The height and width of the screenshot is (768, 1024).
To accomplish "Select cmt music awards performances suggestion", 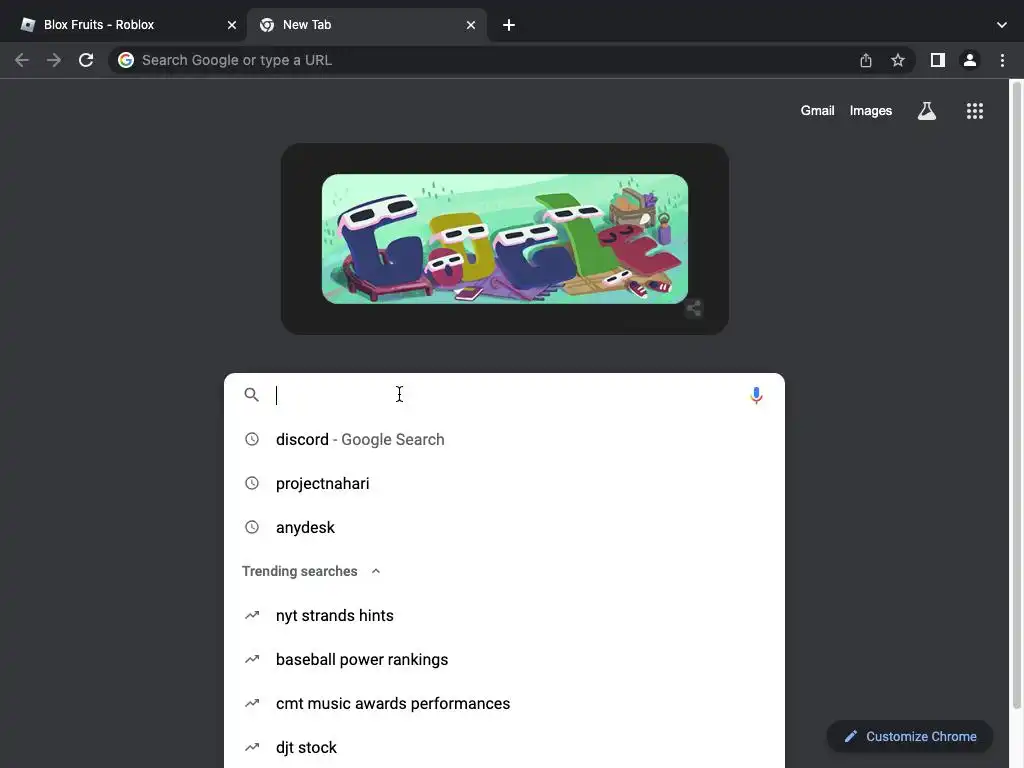I will pos(504,703).
